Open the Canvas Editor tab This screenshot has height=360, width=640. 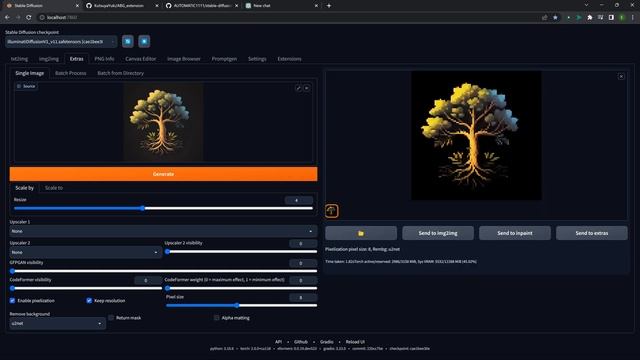click(x=140, y=59)
